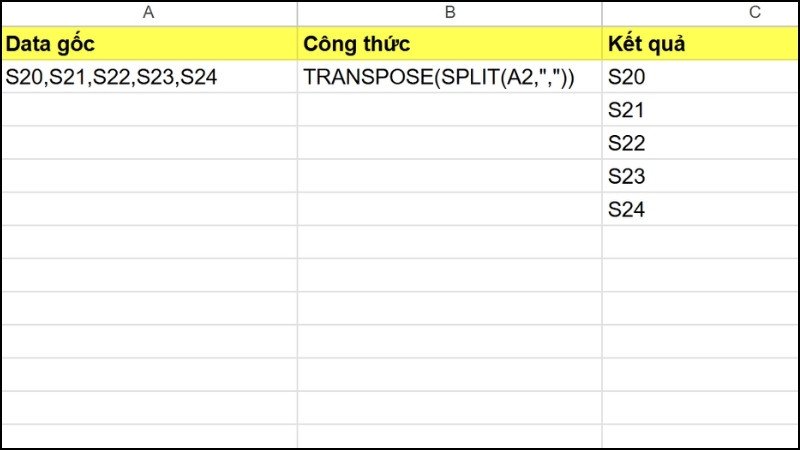Viewport: 800px width, 450px height.
Task: Click the empty column B cell beside S24
Action: (449, 209)
